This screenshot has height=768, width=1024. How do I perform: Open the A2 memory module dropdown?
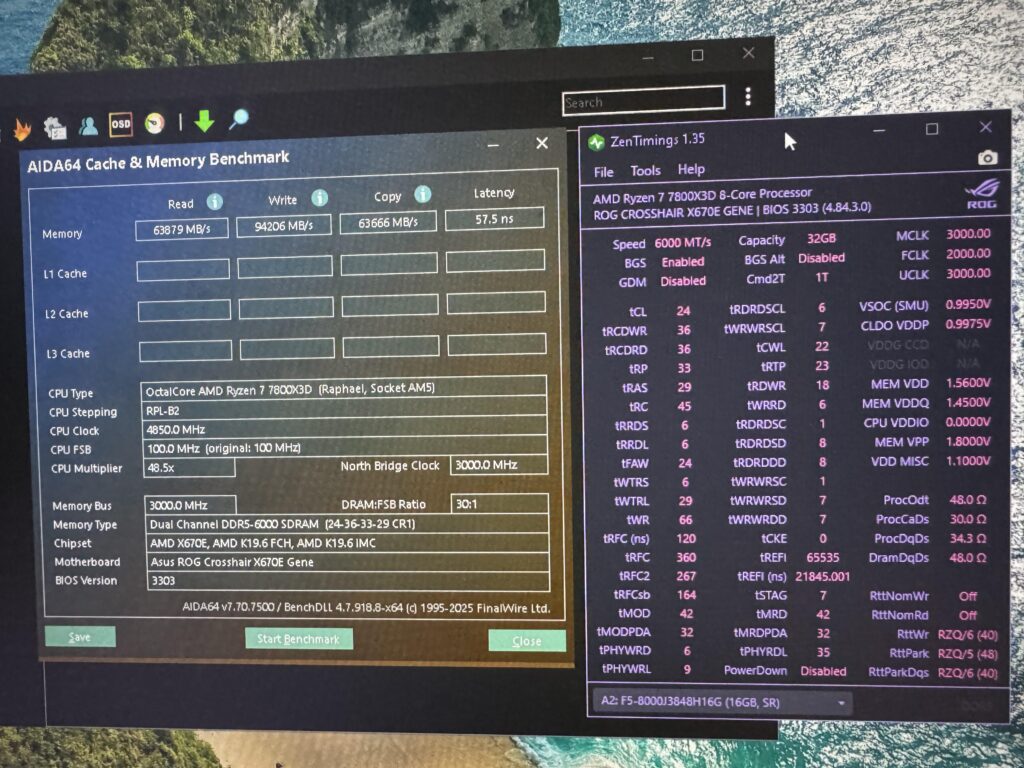[x=722, y=702]
